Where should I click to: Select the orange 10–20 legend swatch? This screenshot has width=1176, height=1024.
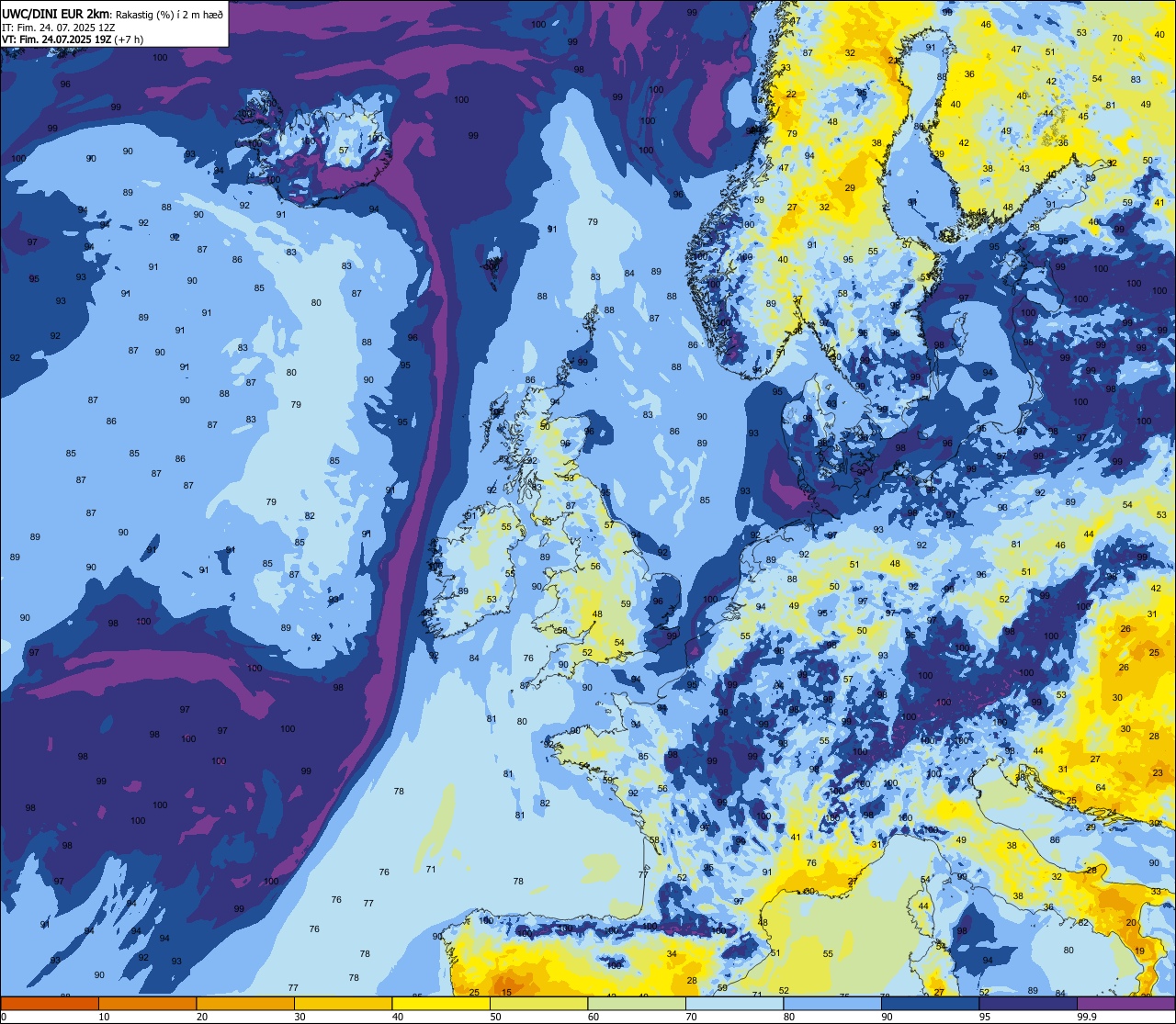tap(147, 1003)
